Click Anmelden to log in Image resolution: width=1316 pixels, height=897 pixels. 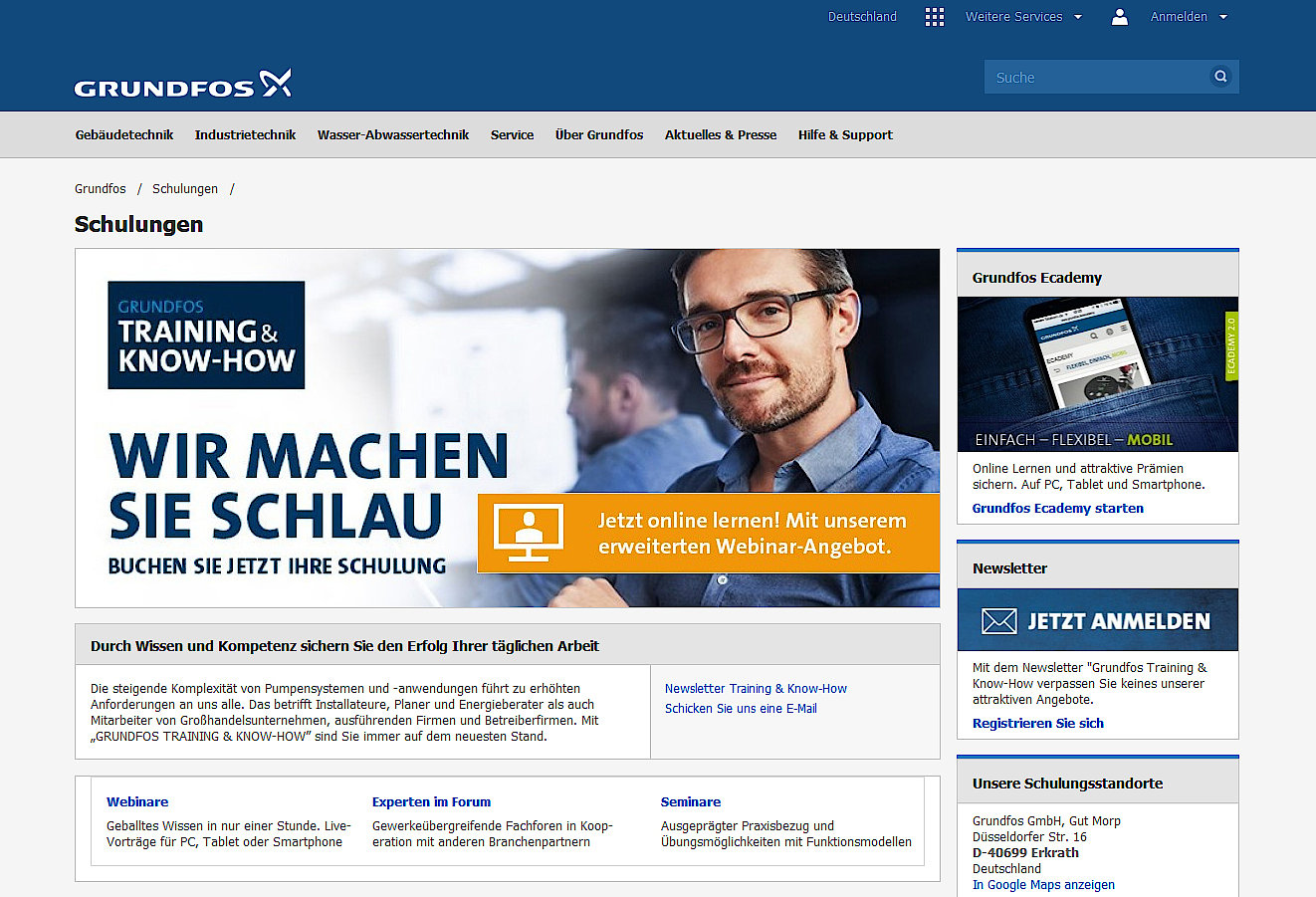pyautogui.click(x=1179, y=17)
